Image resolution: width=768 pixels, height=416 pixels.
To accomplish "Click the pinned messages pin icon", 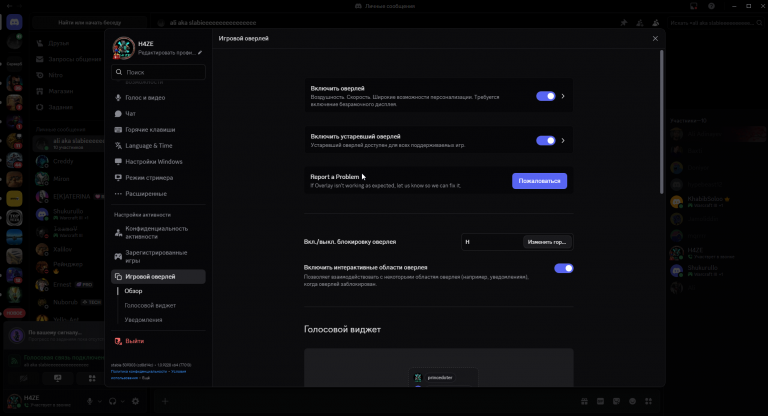I will coord(624,23).
